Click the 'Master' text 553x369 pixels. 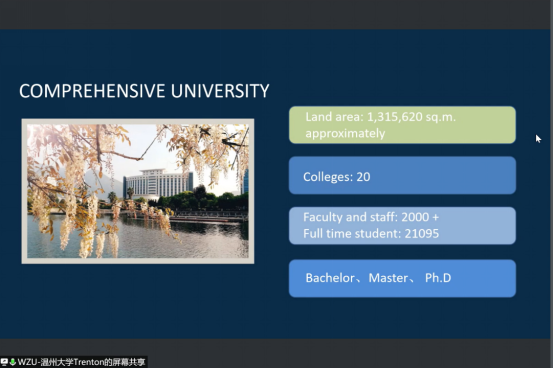(x=388, y=278)
